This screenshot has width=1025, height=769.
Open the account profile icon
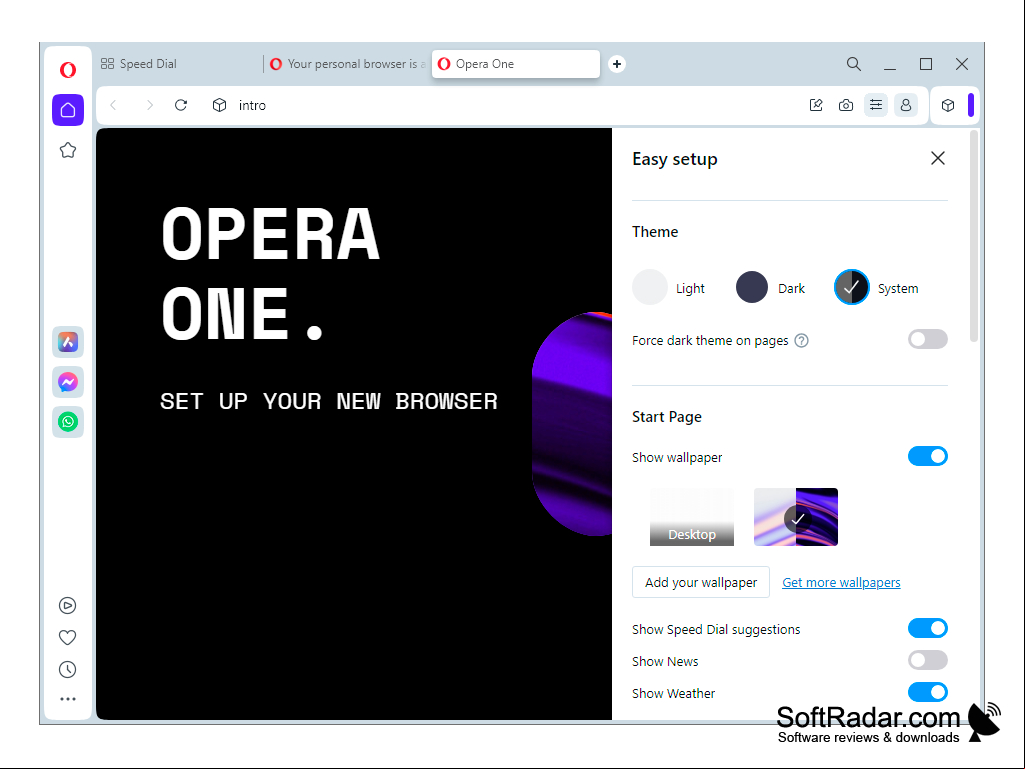[906, 105]
